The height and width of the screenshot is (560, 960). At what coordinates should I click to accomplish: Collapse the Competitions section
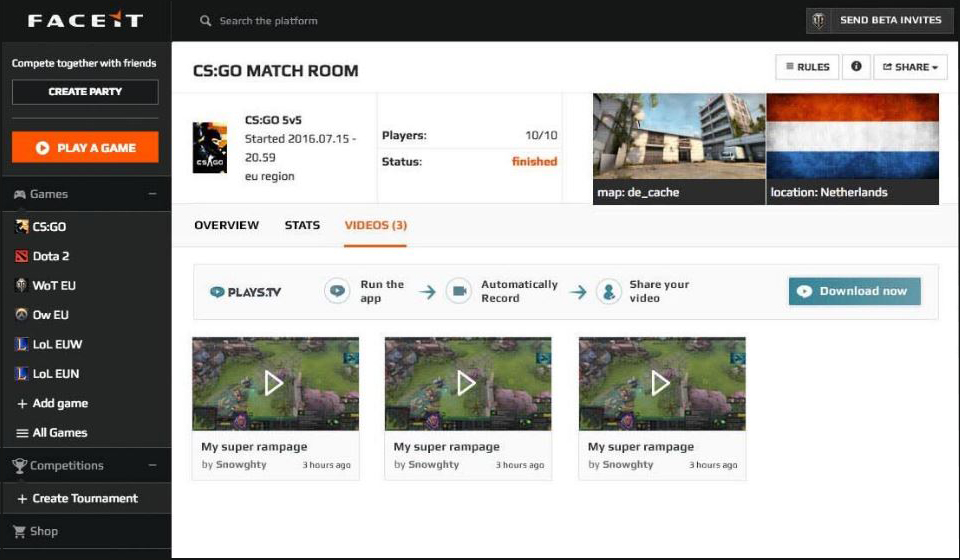pos(152,465)
